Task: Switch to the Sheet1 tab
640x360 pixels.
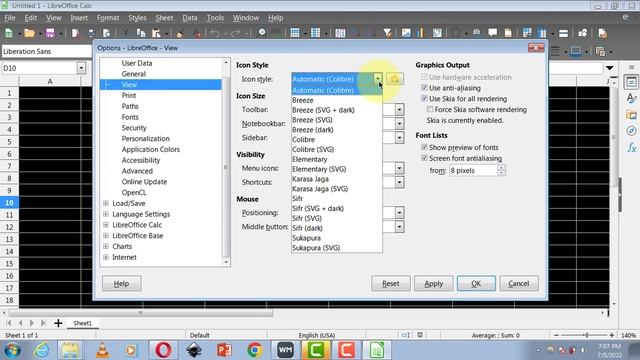Action: 82,323
